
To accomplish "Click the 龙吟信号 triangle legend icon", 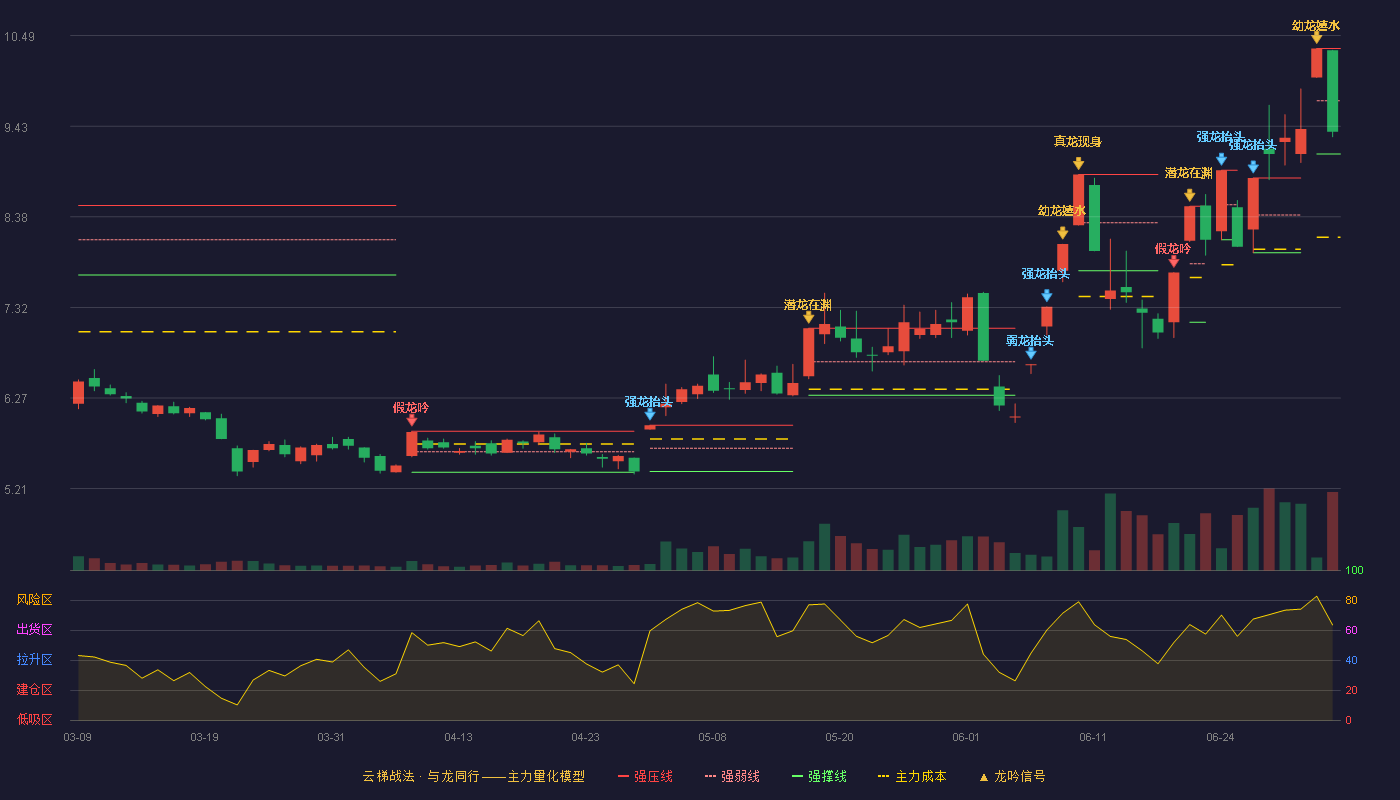I will pyautogui.click(x=983, y=776).
